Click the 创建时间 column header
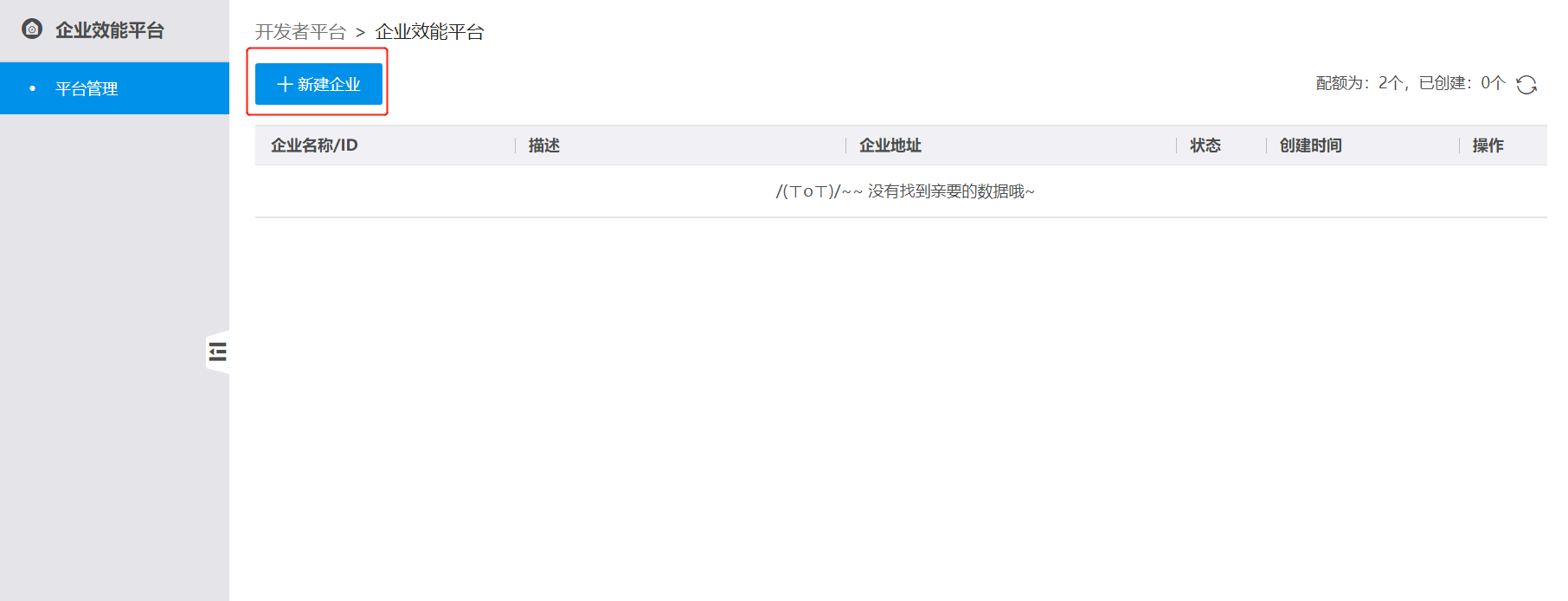This screenshot has width=1568, height=601. 1311,145
